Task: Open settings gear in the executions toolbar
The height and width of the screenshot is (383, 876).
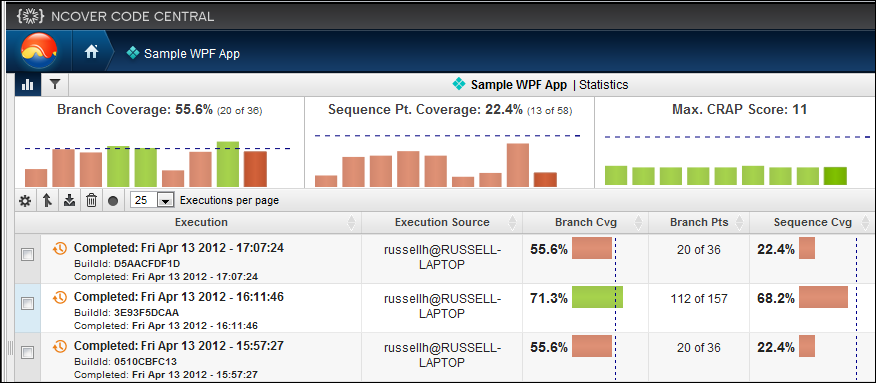Action: (x=25, y=200)
